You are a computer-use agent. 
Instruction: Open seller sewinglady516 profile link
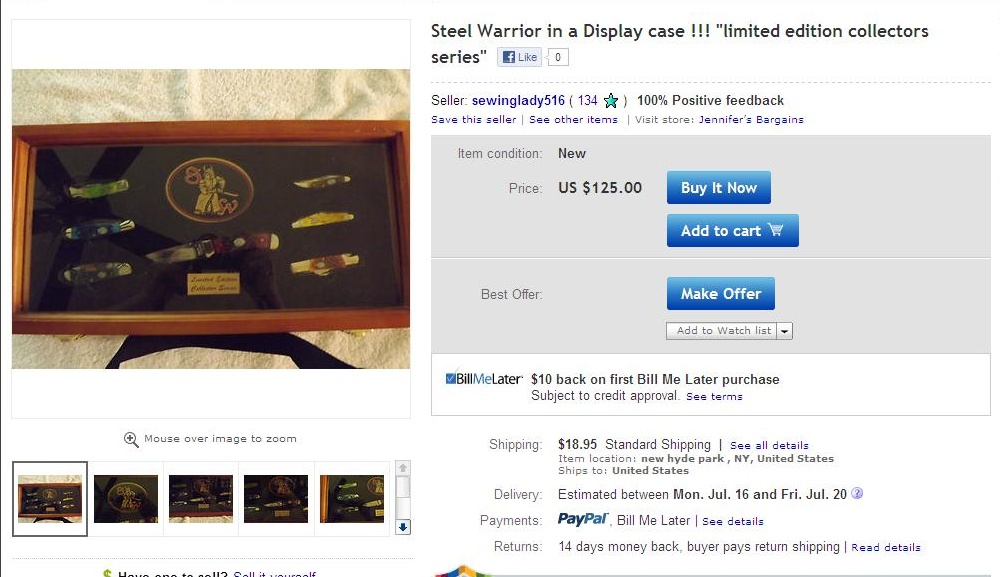pos(518,101)
